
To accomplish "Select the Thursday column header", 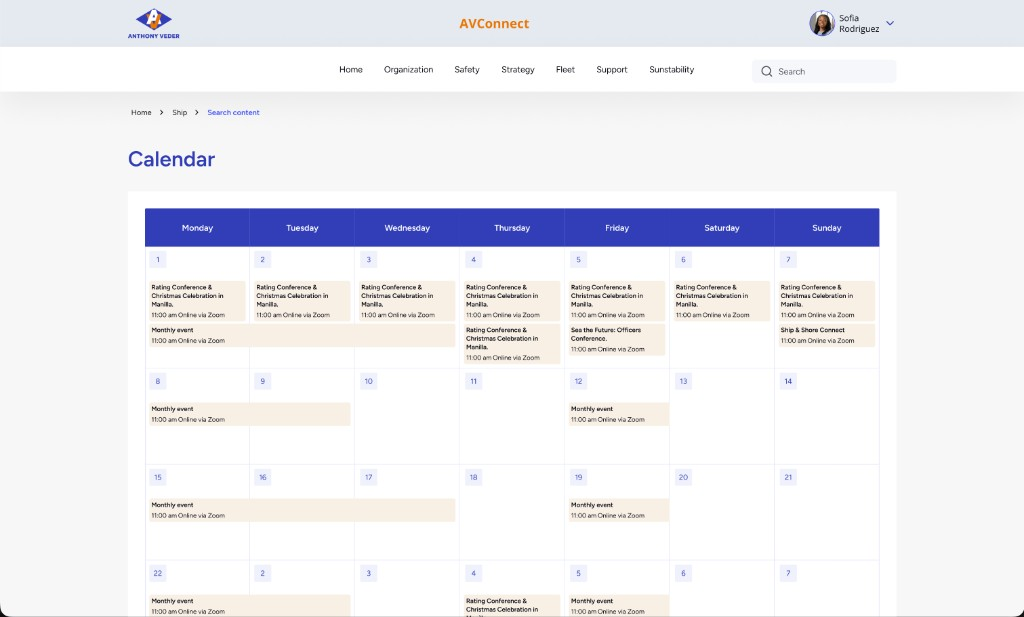I will click(x=512, y=228).
